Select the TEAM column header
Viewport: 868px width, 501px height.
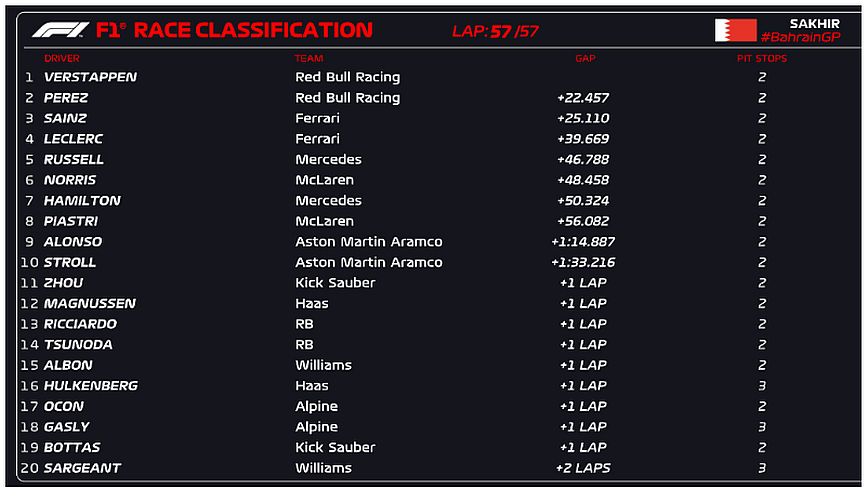tap(309, 59)
